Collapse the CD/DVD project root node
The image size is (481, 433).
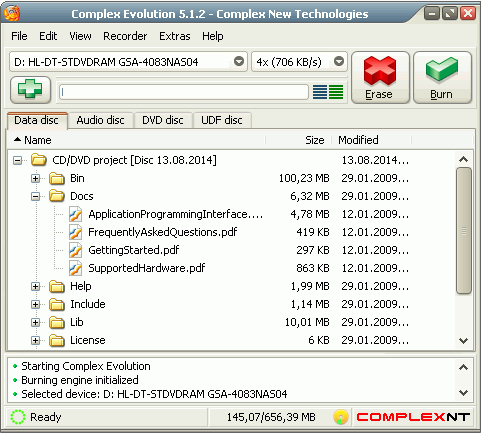point(17,160)
